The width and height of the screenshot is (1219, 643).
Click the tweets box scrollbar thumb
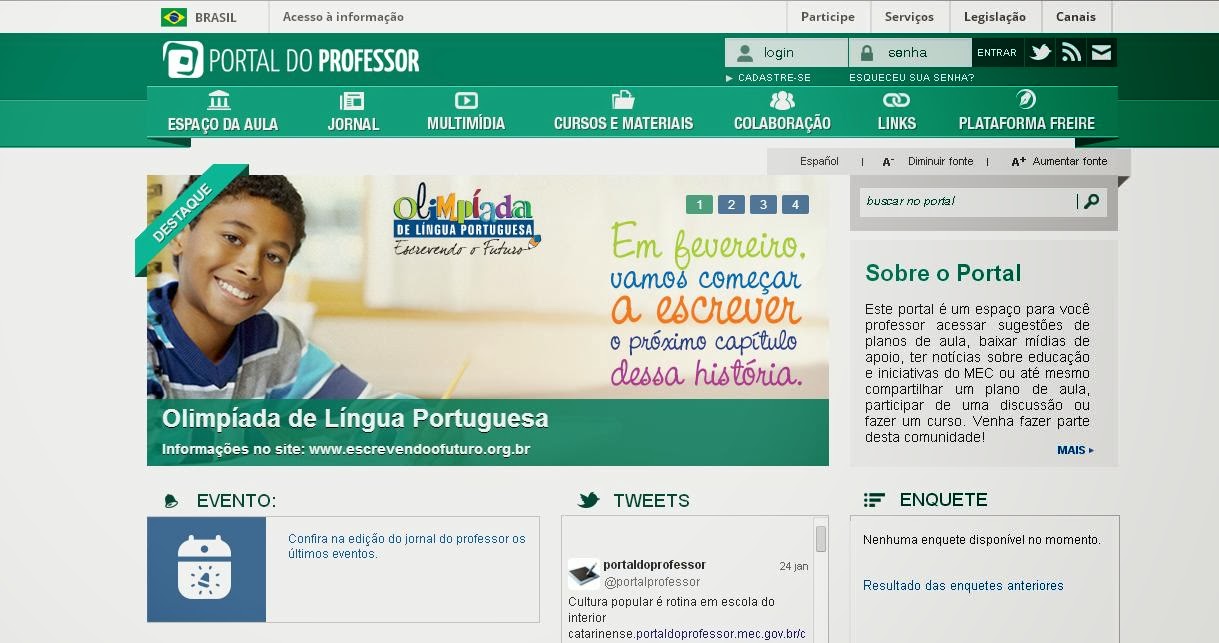click(821, 539)
